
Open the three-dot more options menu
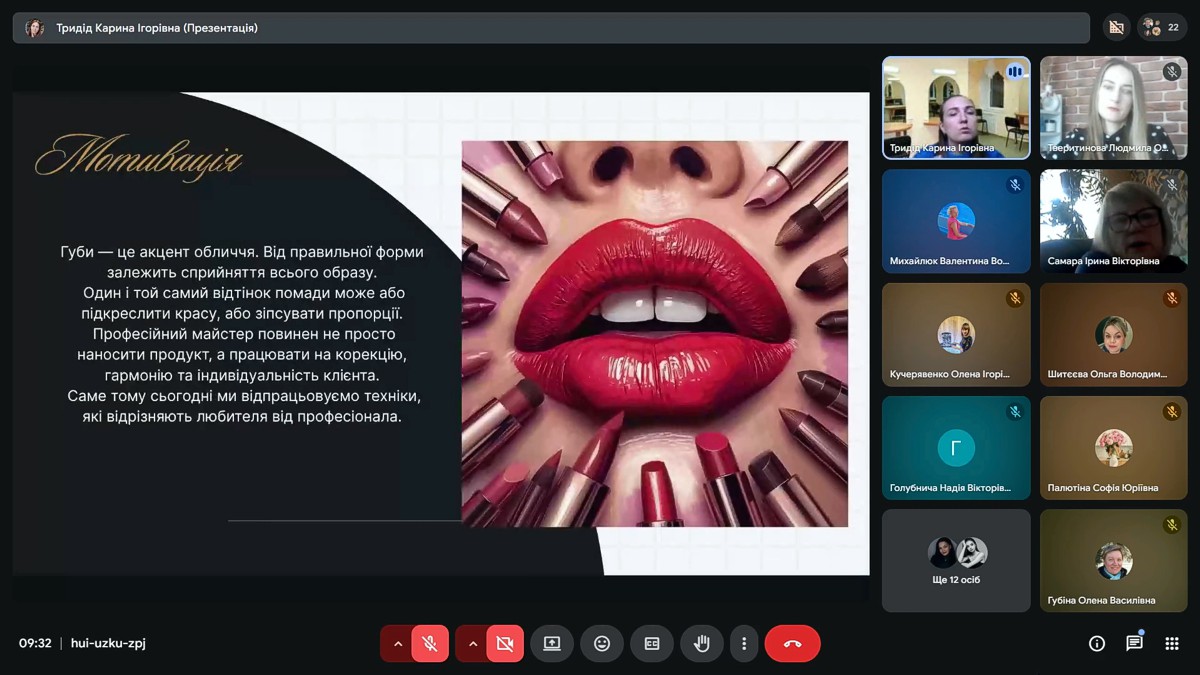click(x=744, y=644)
